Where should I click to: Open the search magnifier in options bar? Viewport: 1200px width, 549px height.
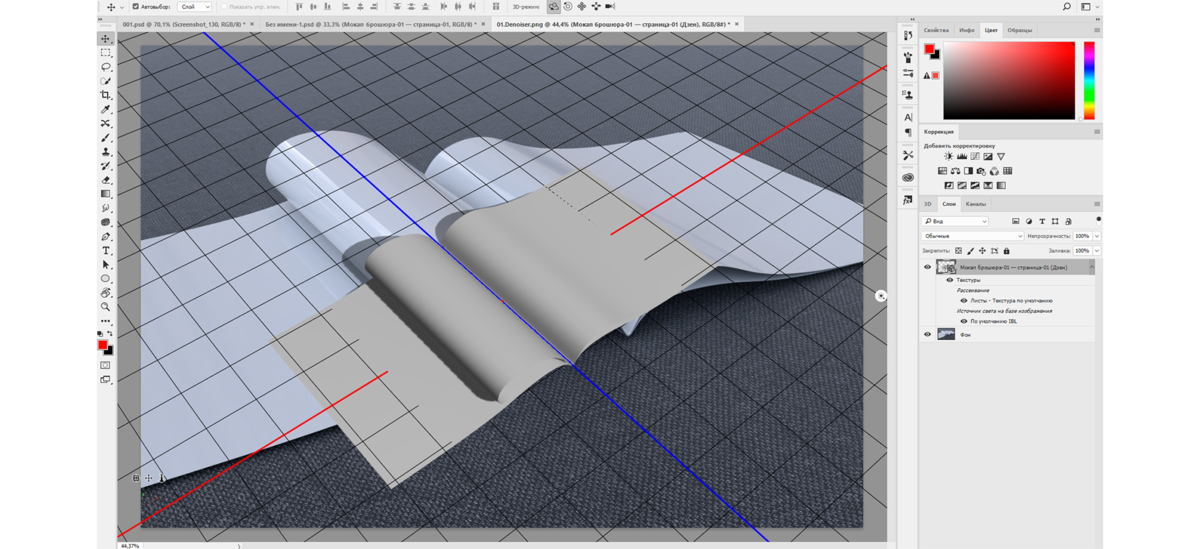pyautogui.click(x=1067, y=7)
